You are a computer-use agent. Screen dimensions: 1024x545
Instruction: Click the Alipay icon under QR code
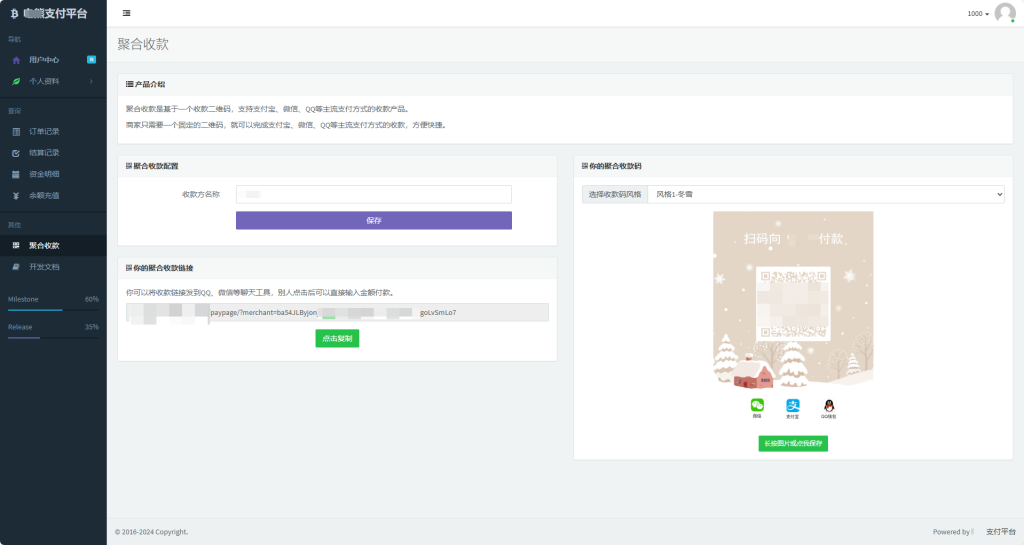tap(792, 405)
